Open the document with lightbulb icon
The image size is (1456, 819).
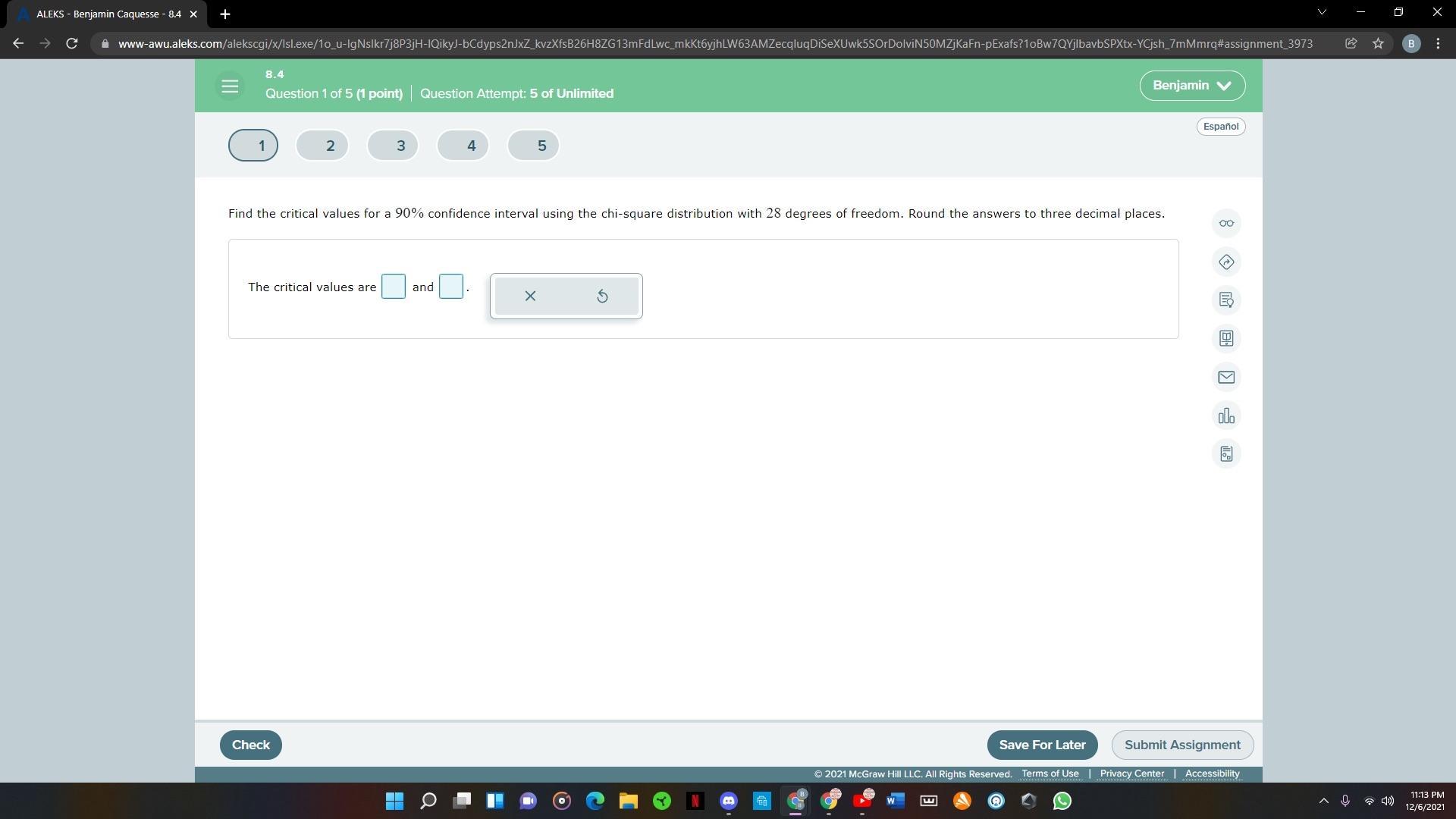pyautogui.click(x=1226, y=300)
